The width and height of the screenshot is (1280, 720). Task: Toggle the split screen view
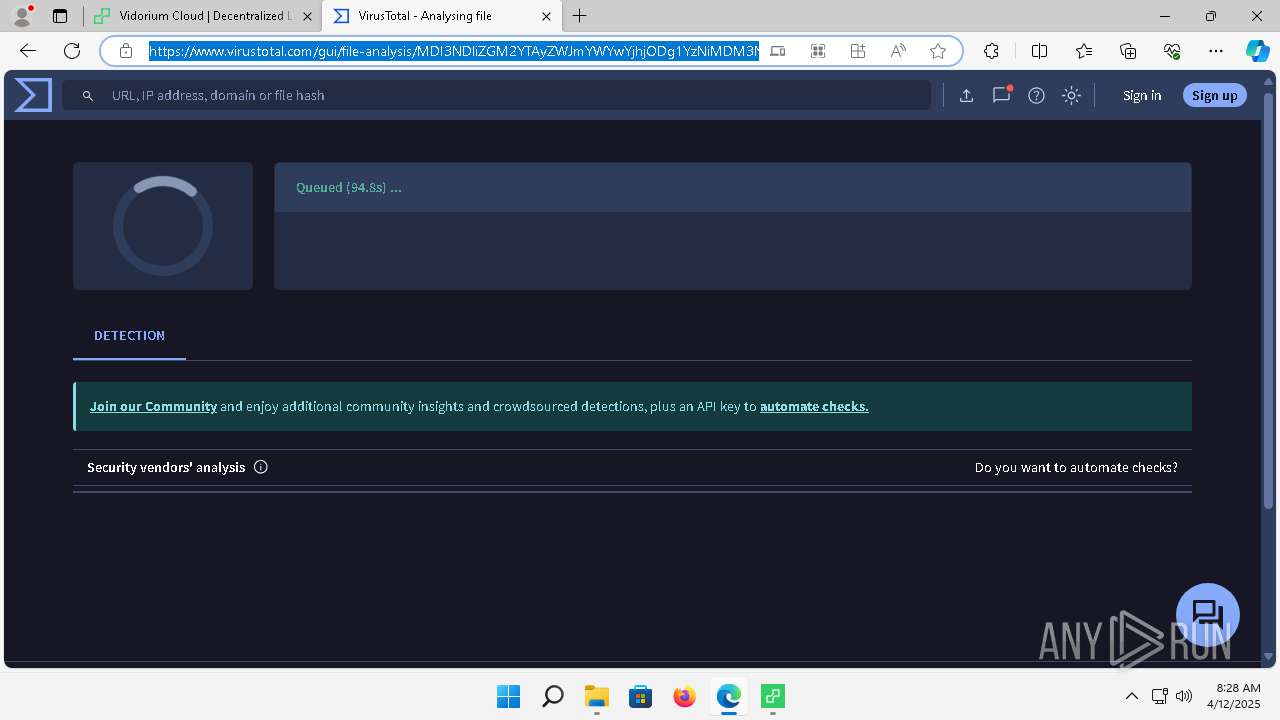click(1039, 51)
